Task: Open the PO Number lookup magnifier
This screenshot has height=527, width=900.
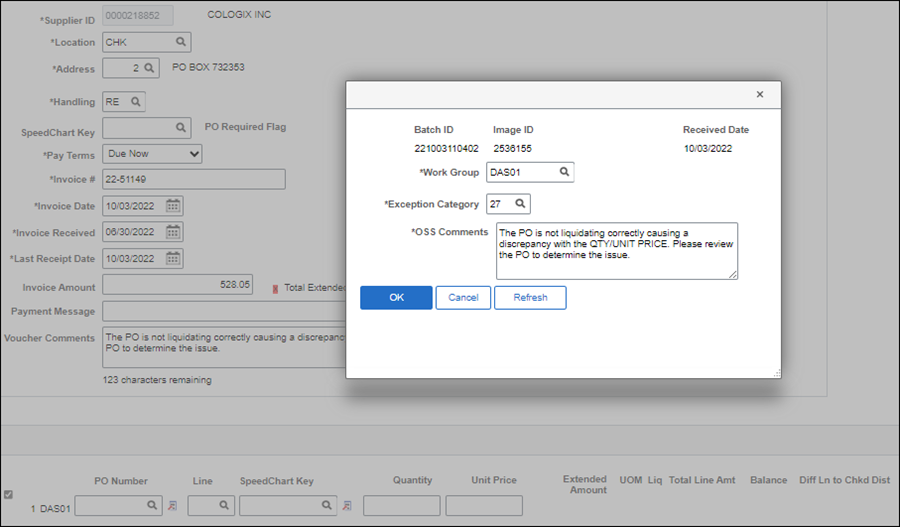Action: pos(152,505)
